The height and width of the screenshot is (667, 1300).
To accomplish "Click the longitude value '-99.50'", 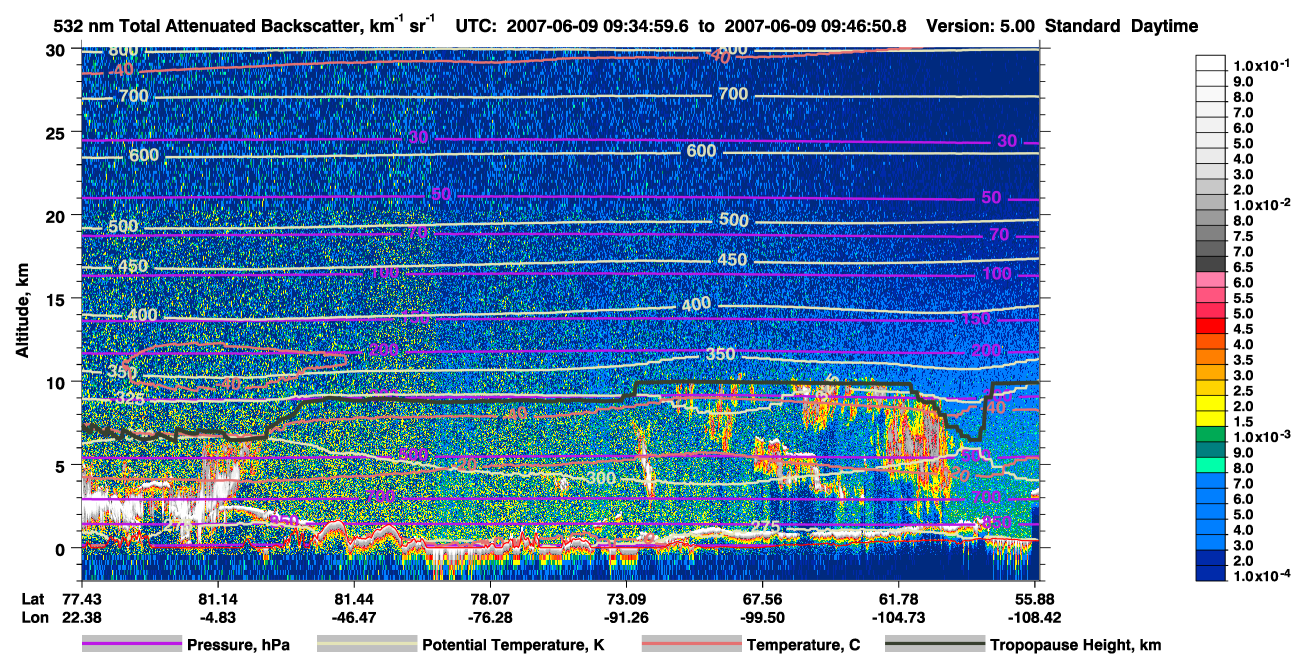I will [763, 617].
